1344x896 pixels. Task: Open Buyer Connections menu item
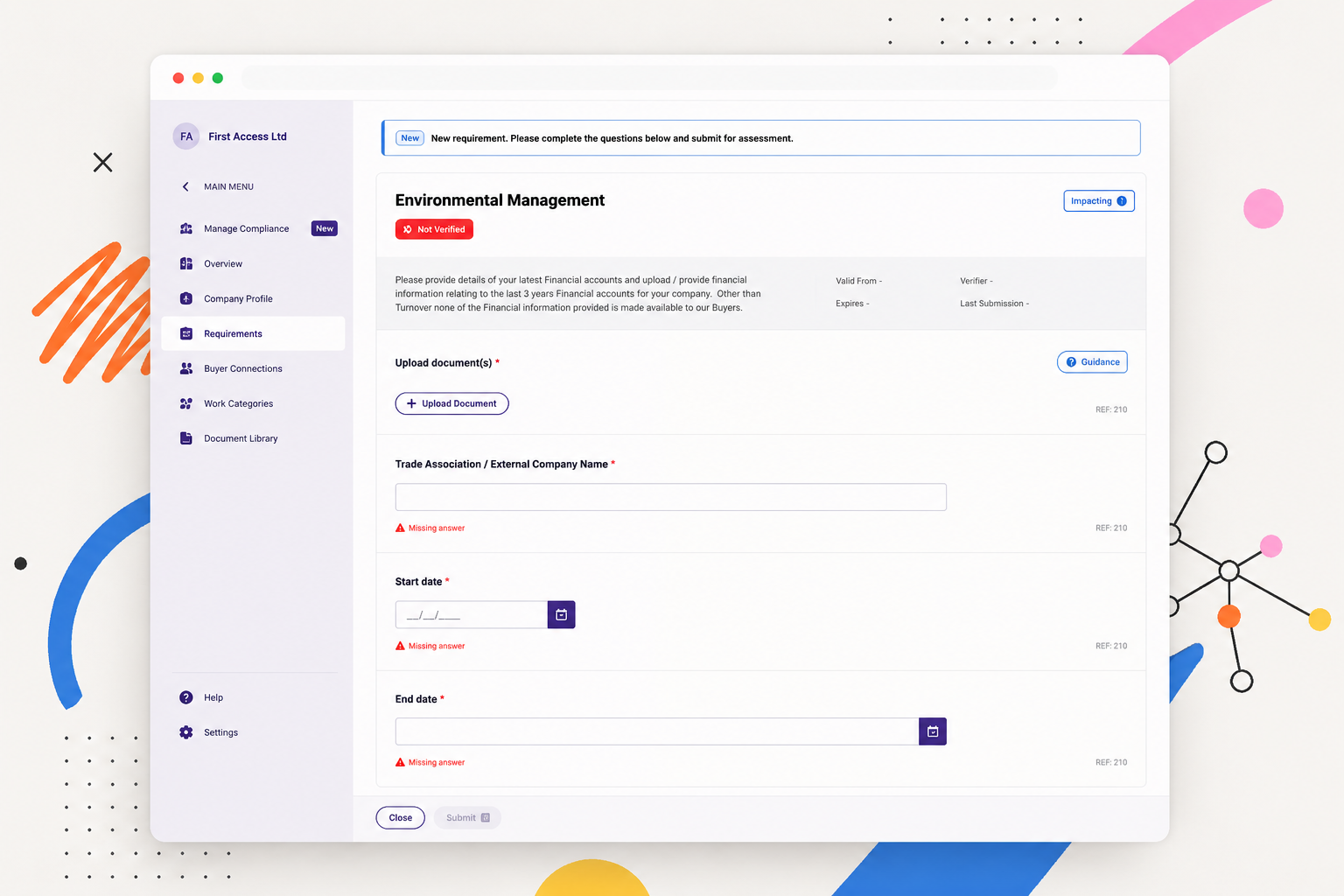[x=254, y=368]
